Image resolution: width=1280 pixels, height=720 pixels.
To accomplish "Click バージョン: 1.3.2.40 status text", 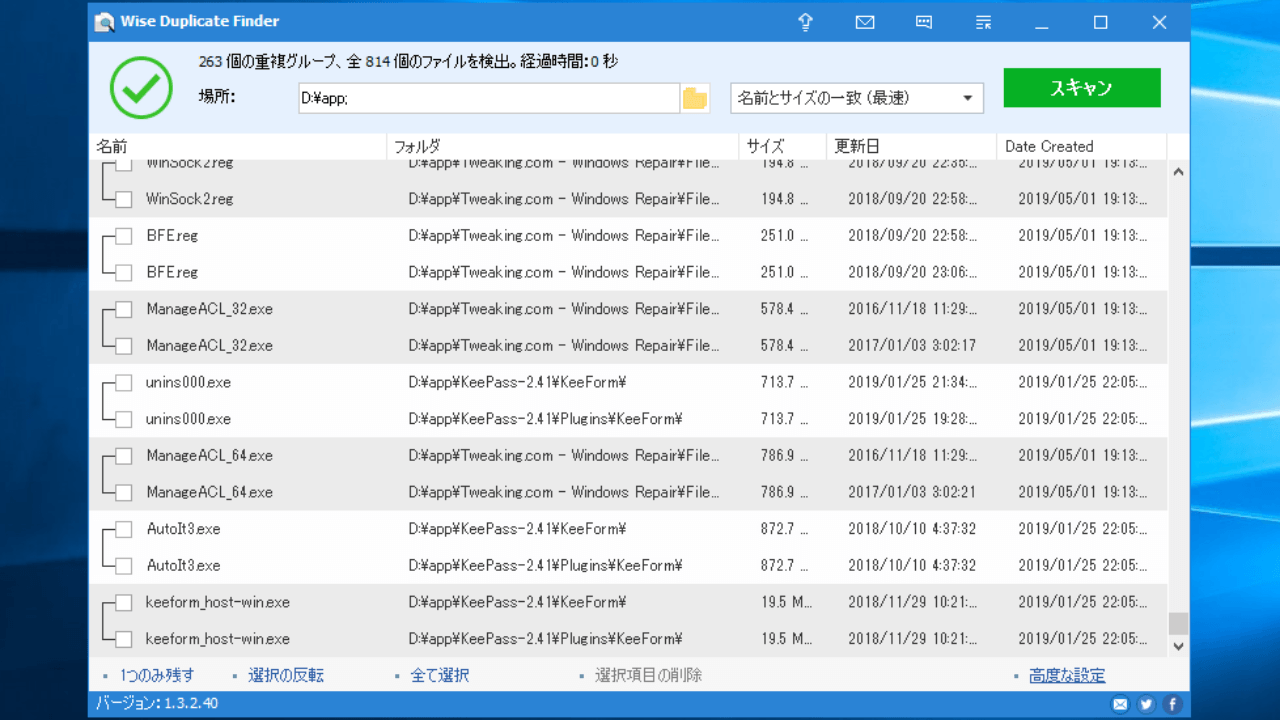I will click(x=157, y=703).
